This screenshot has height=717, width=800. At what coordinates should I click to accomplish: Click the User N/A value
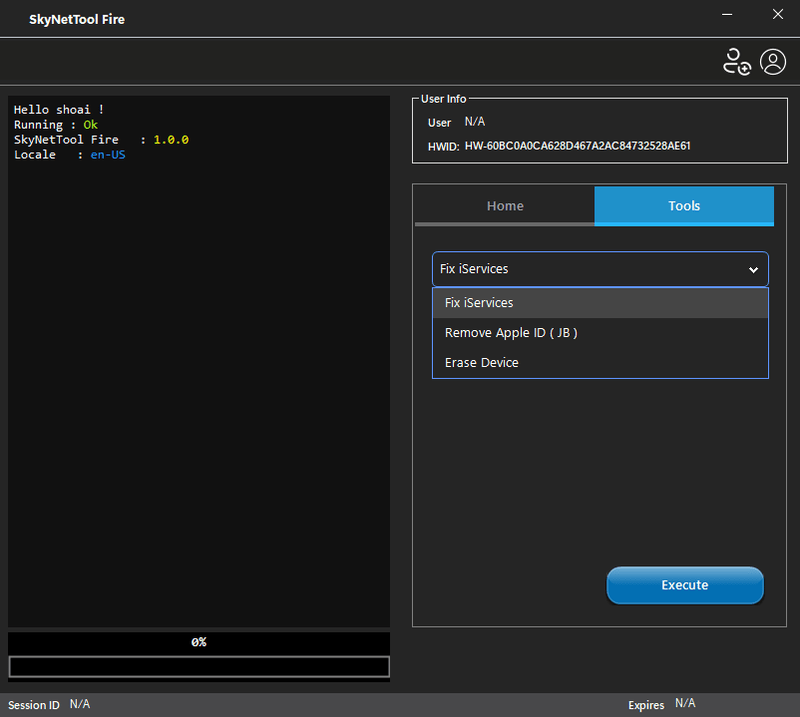[x=475, y=122]
